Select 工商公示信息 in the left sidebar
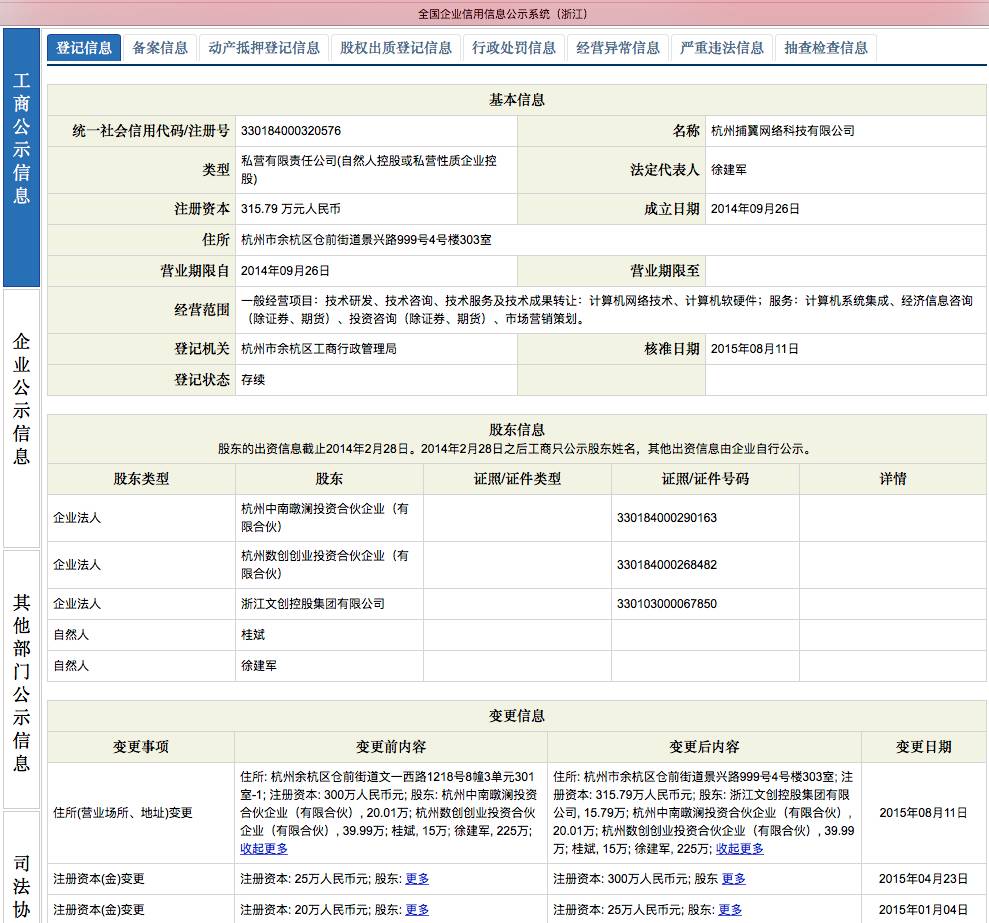The height and width of the screenshot is (923, 989). tap(21, 158)
